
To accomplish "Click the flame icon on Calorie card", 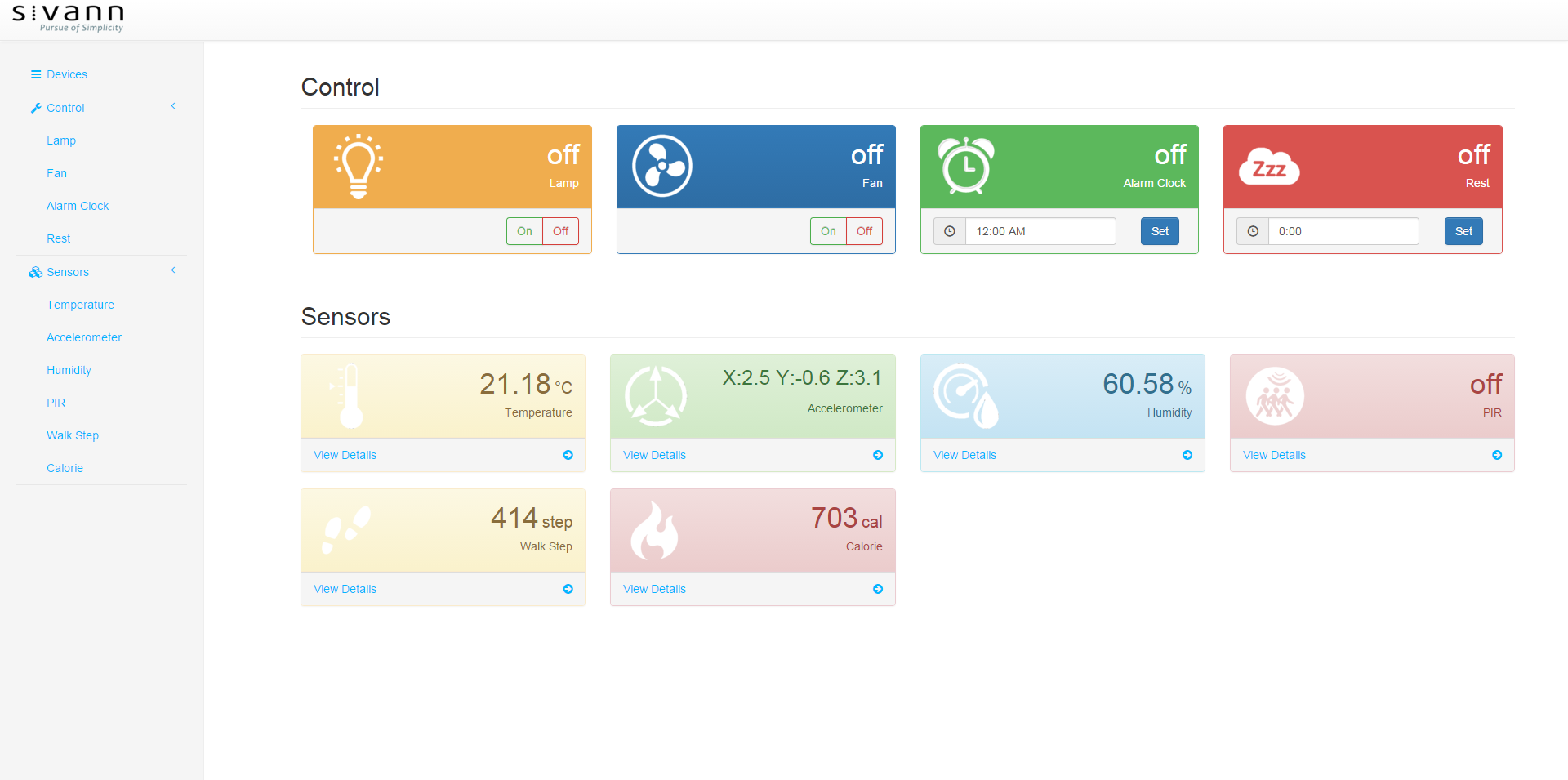I will pos(655,530).
